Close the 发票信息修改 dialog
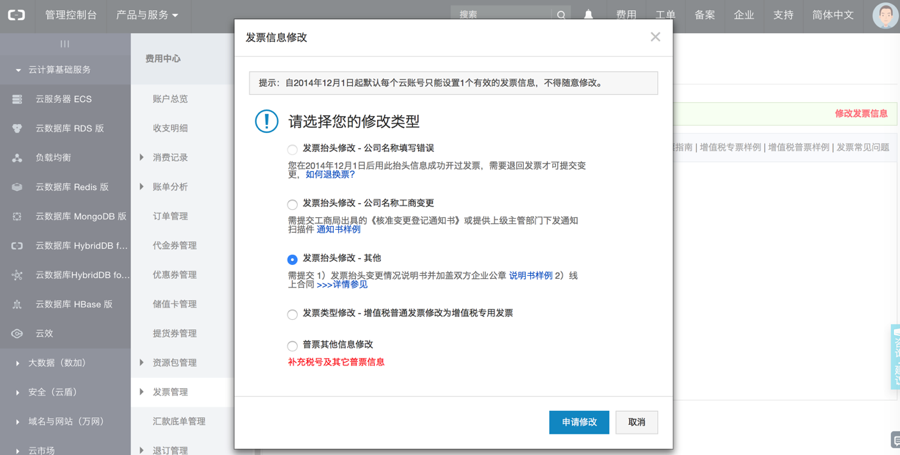 tap(655, 37)
